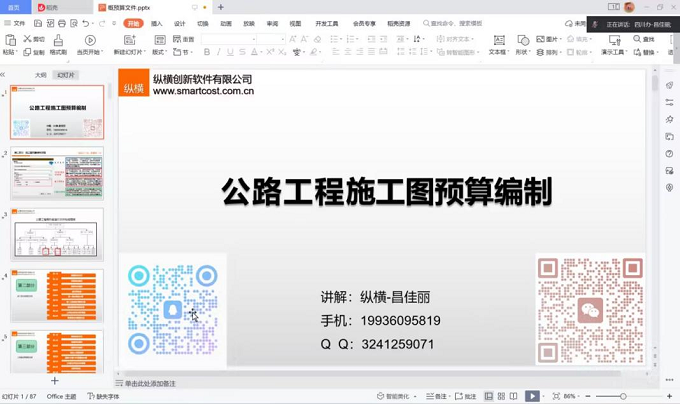680x404 pixels.
Task: Click the zoom out minus button
Action: [588, 396]
